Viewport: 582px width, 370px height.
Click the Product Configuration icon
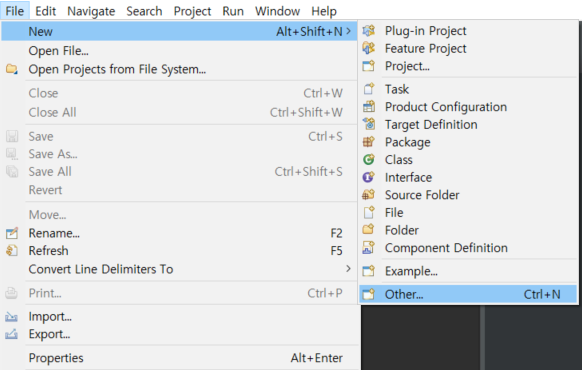point(369,107)
